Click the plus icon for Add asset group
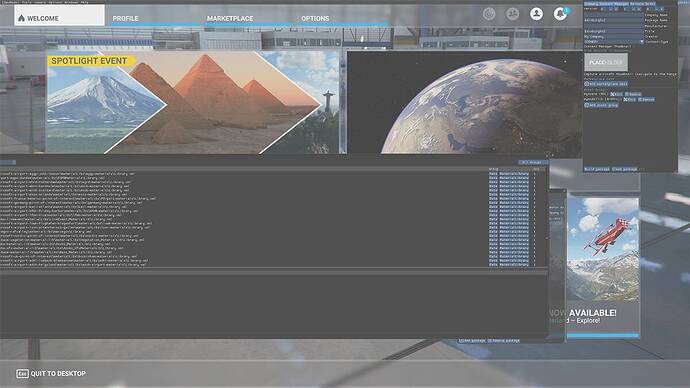Viewport: 690px width, 388px height. click(x=587, y=105)
